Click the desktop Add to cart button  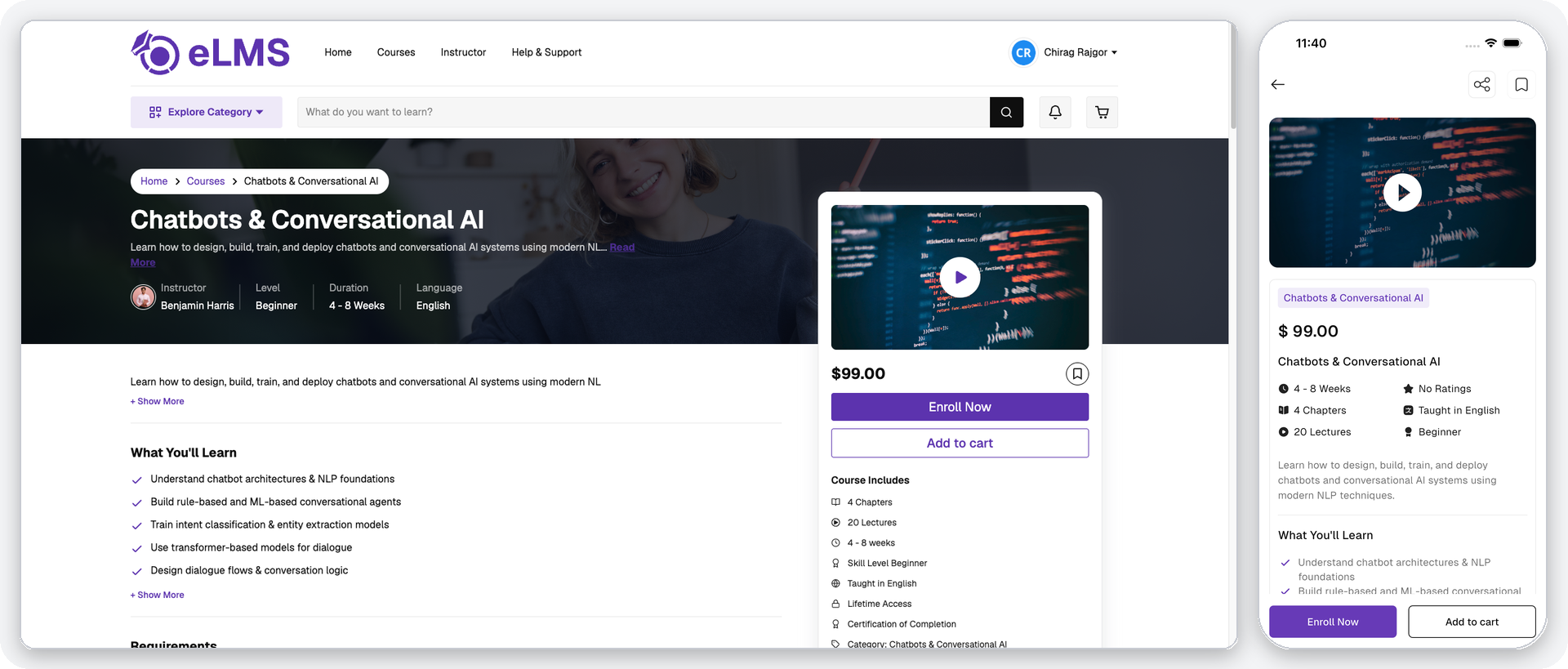coord(960,443)
